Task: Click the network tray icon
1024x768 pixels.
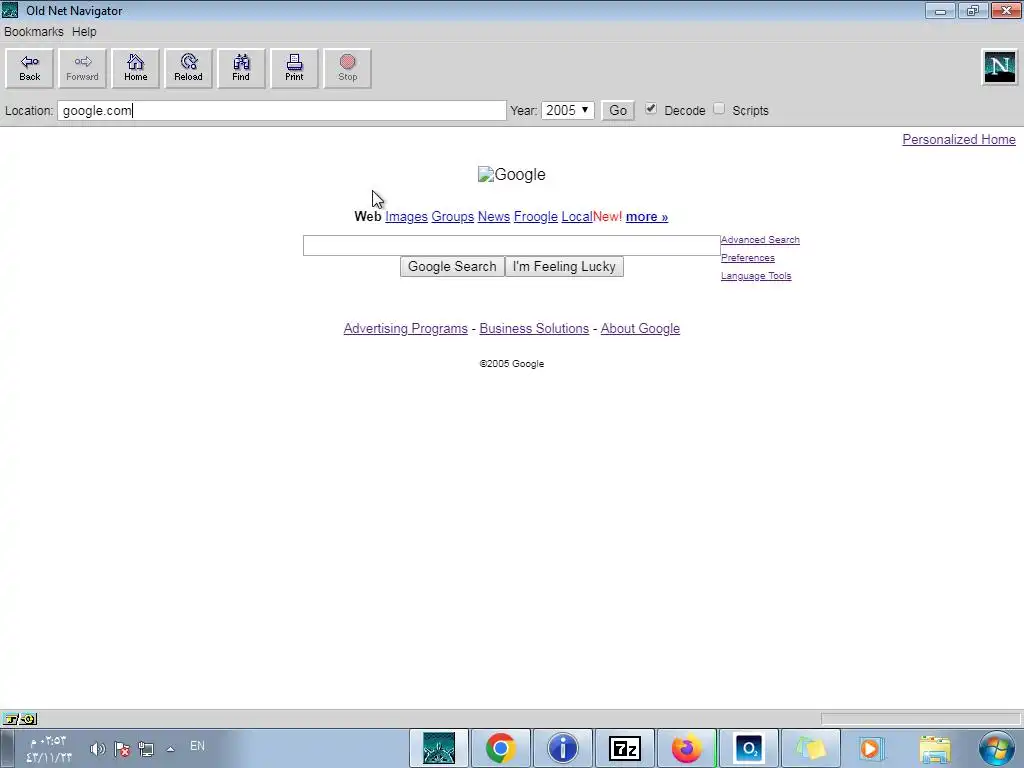Action: coord(146,749)
